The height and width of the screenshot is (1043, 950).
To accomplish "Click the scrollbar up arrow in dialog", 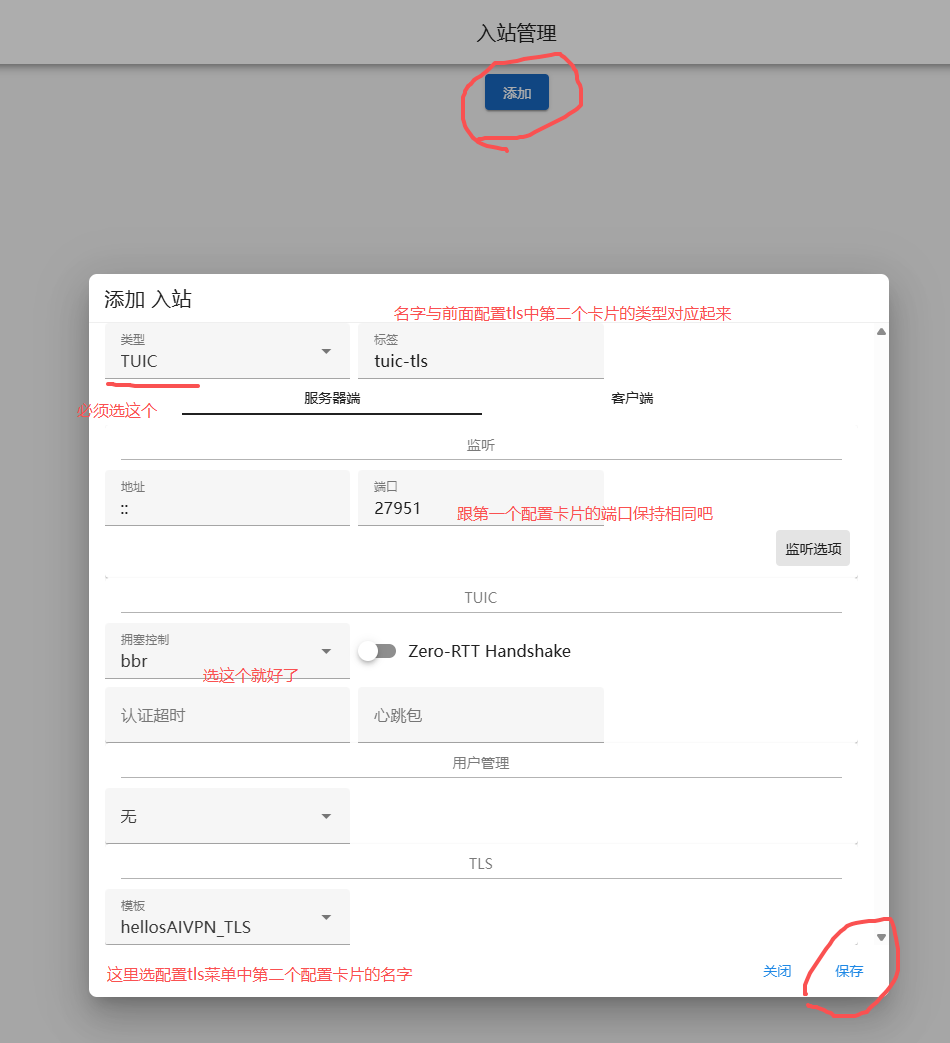I will [881, 331].
